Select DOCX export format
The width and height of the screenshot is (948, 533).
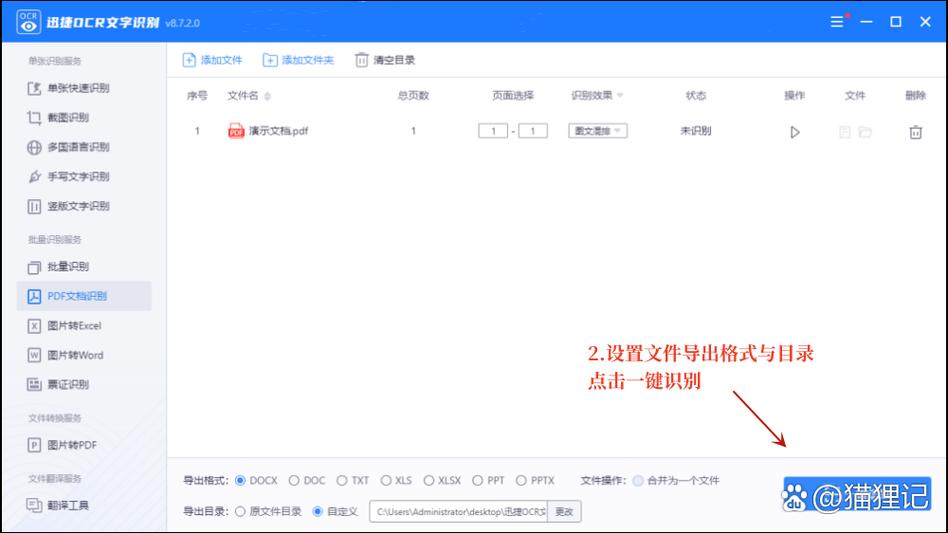tap(240, 480)
